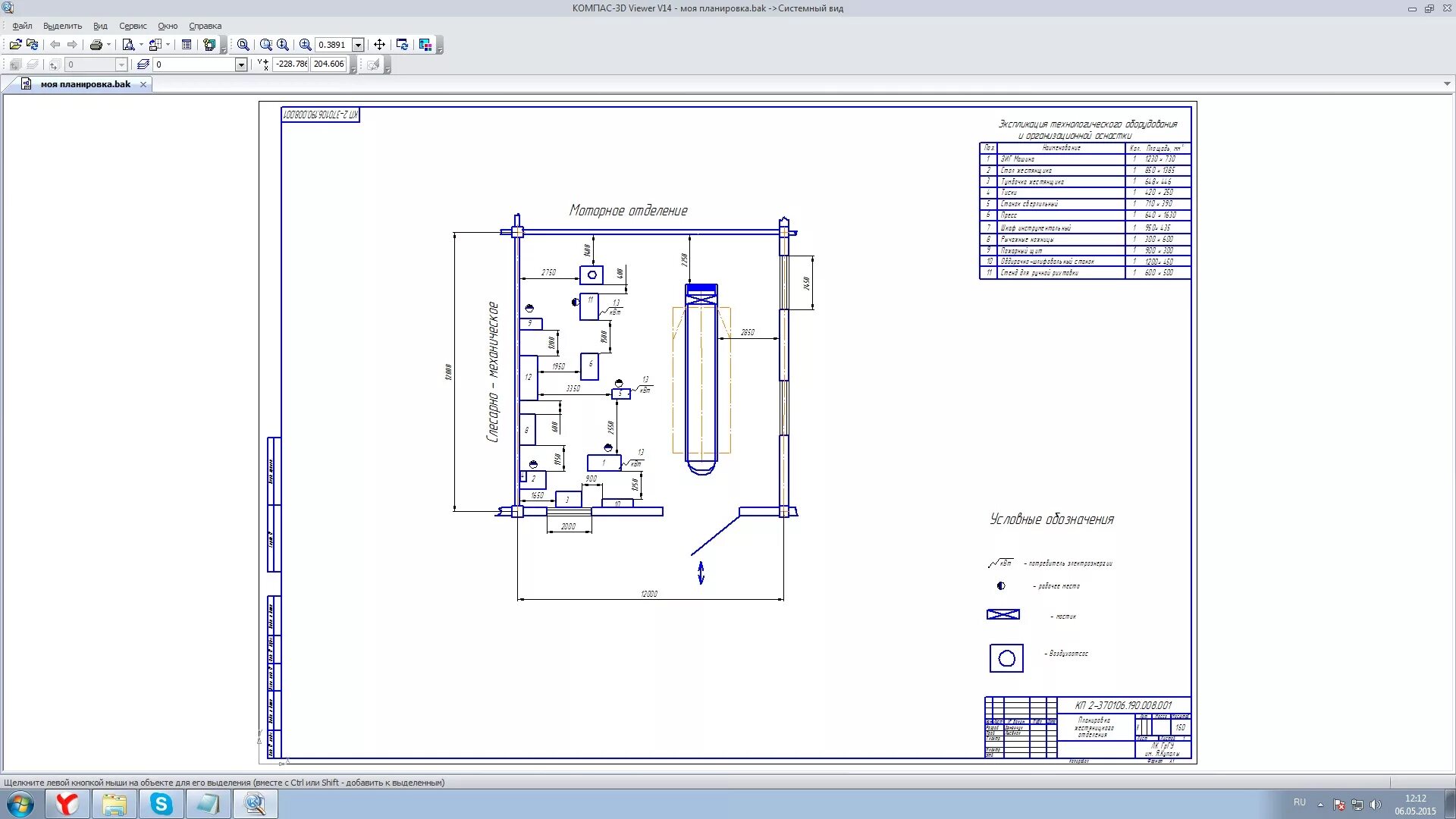Viewport: 1456px width, 819px height.
Task: Click the pan view four-arrow icon
Action: click(x=379, y=45)
